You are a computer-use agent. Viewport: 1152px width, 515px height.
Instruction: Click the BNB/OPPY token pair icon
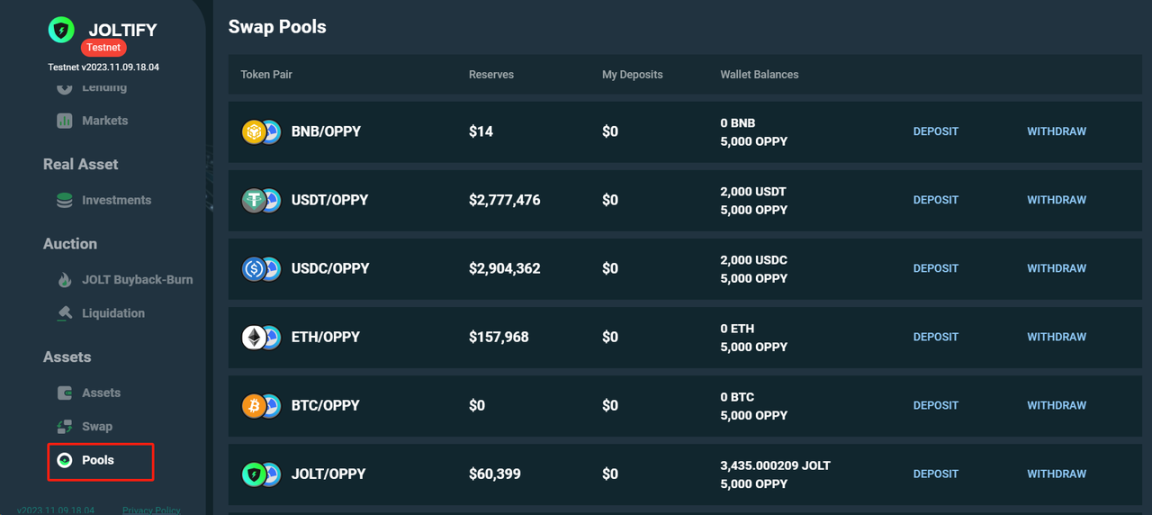coord(262,132)
